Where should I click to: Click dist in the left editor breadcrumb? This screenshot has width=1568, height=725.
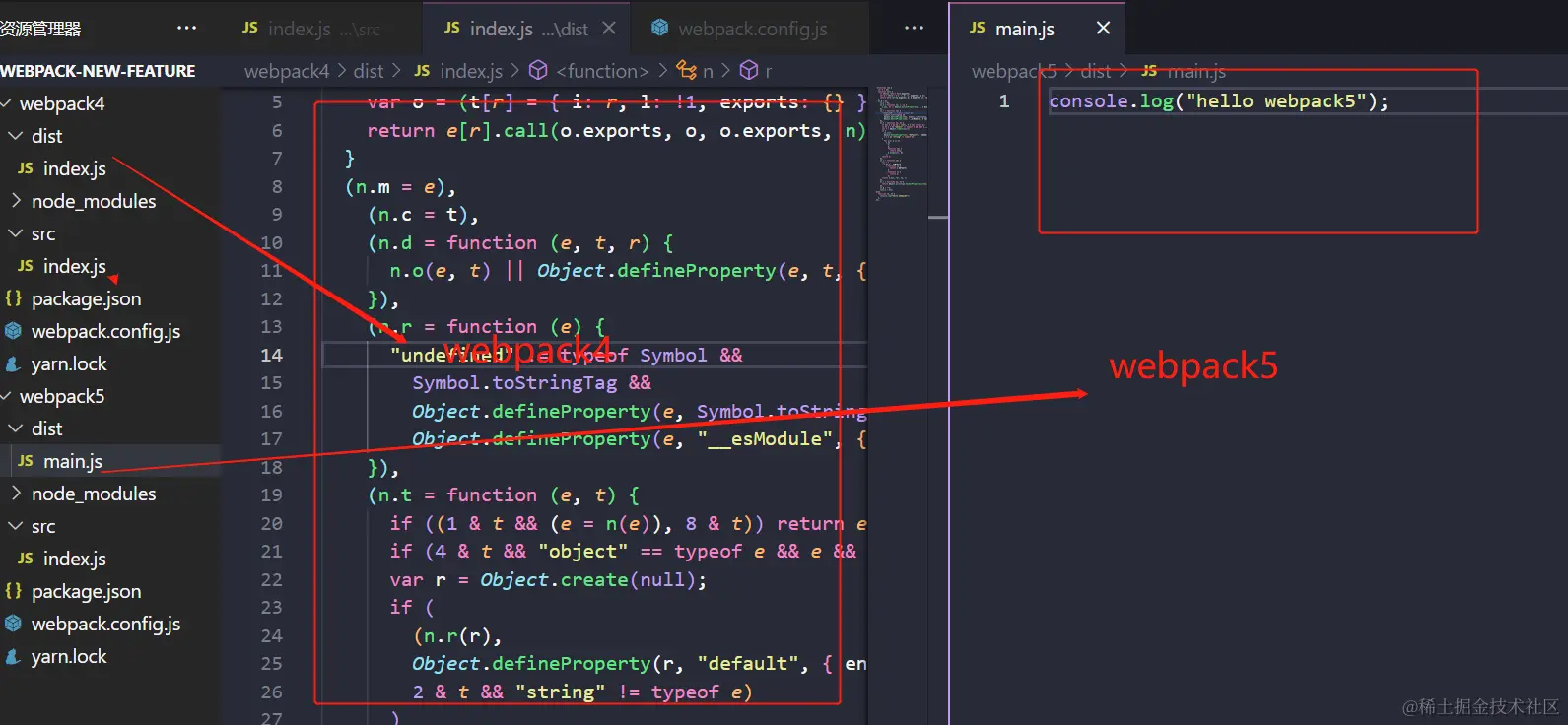[x=369, y=71]
